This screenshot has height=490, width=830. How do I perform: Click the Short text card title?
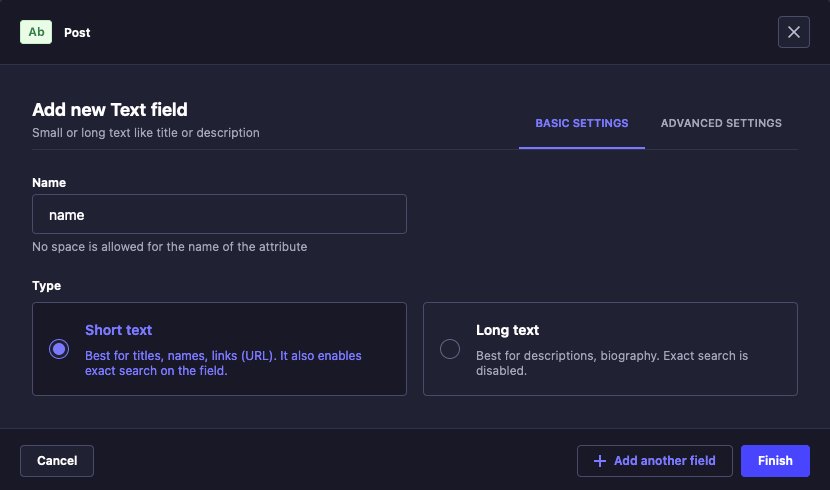coord(118,330)
